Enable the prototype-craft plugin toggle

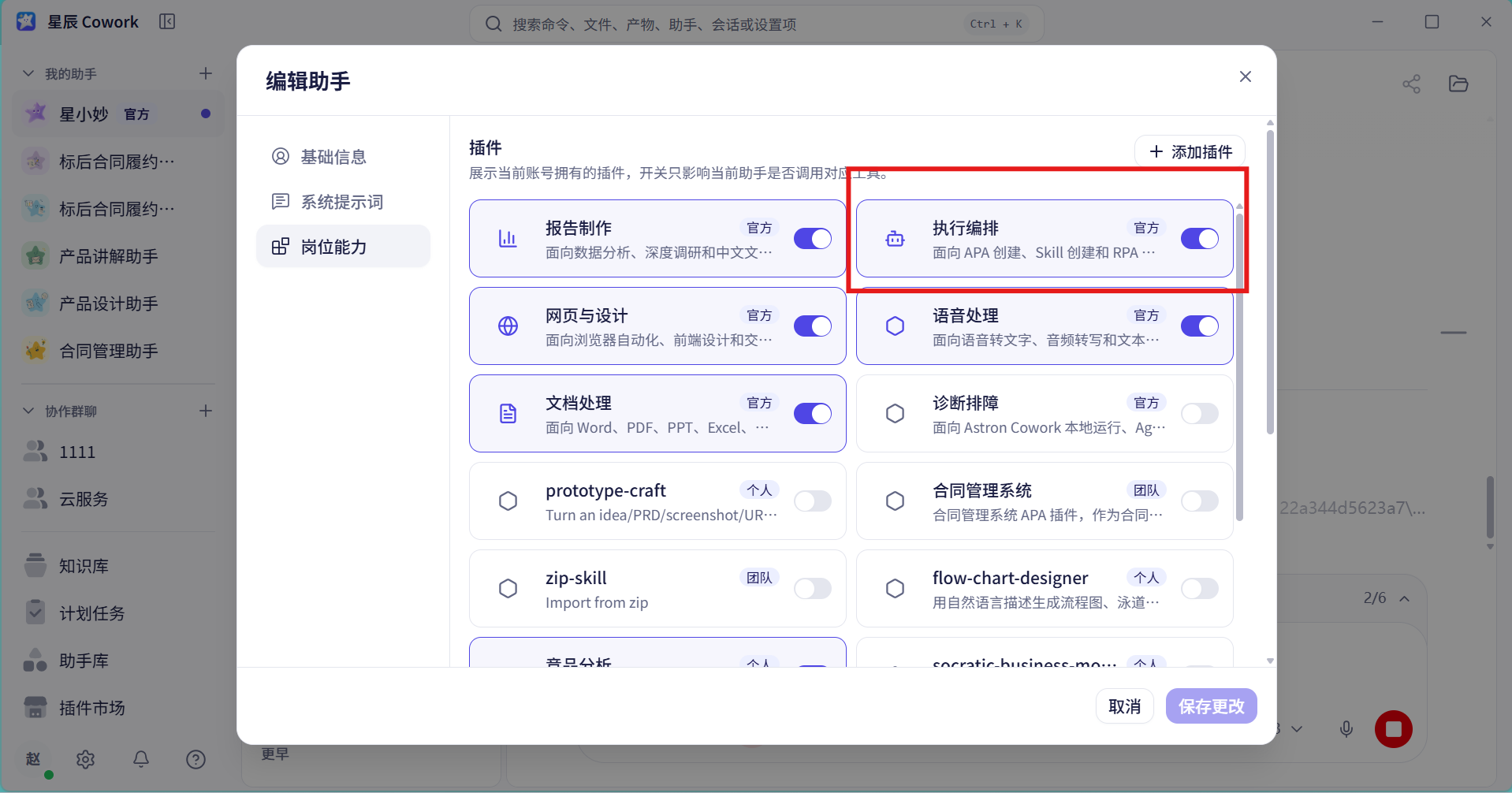(x=813, y=501)
